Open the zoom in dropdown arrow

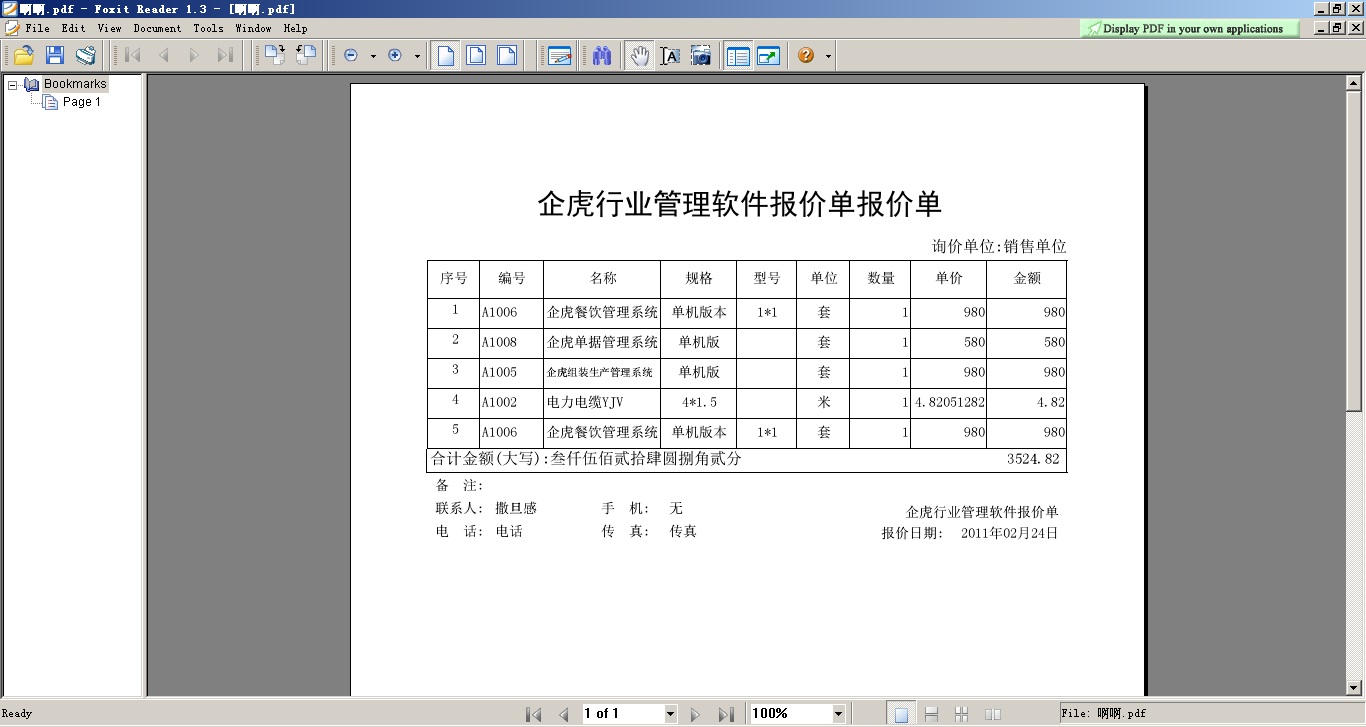tap(417, 57)
